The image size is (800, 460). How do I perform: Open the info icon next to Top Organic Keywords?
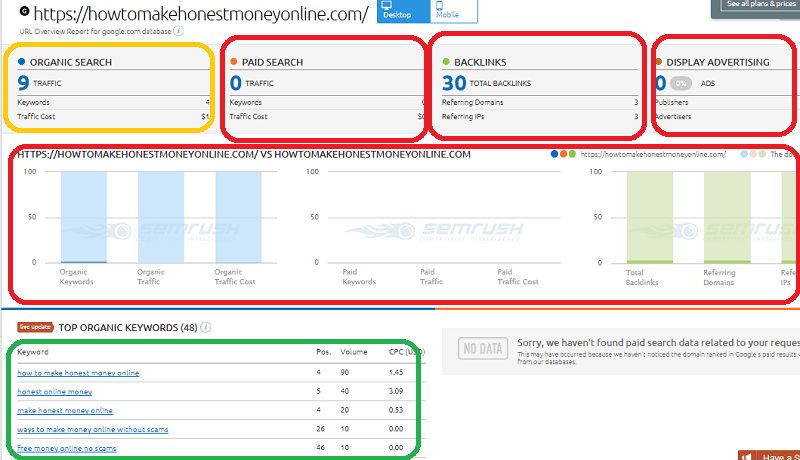(206, 327)
